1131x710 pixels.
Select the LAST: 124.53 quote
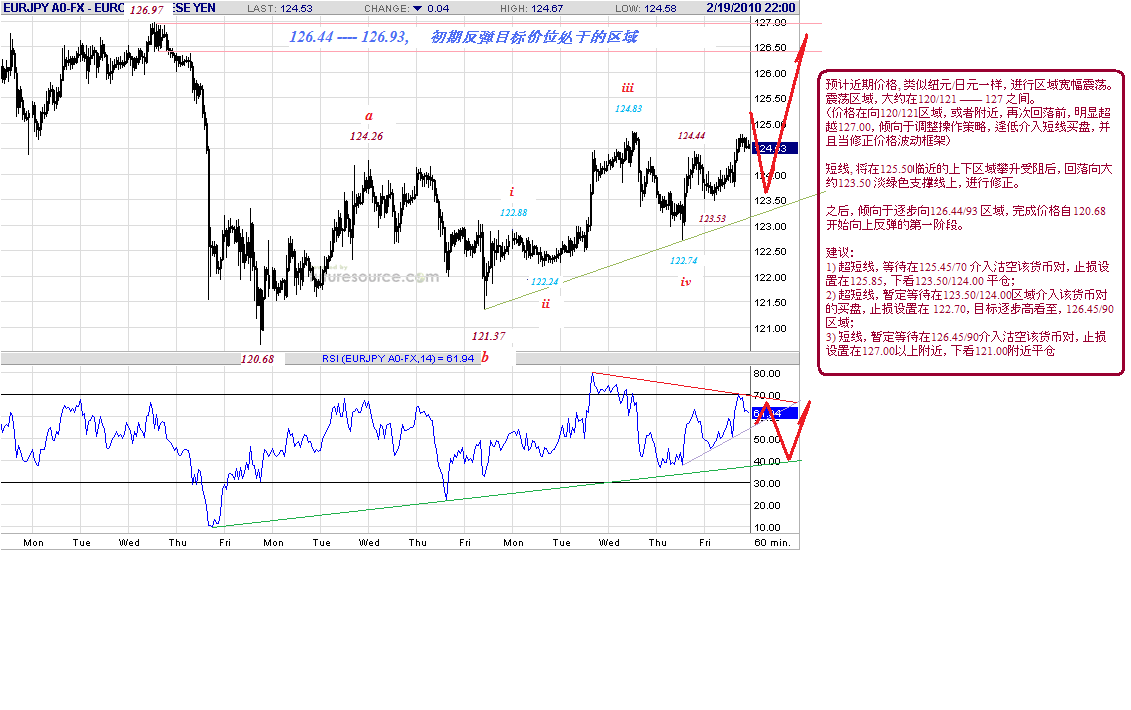tap(280, 9)
